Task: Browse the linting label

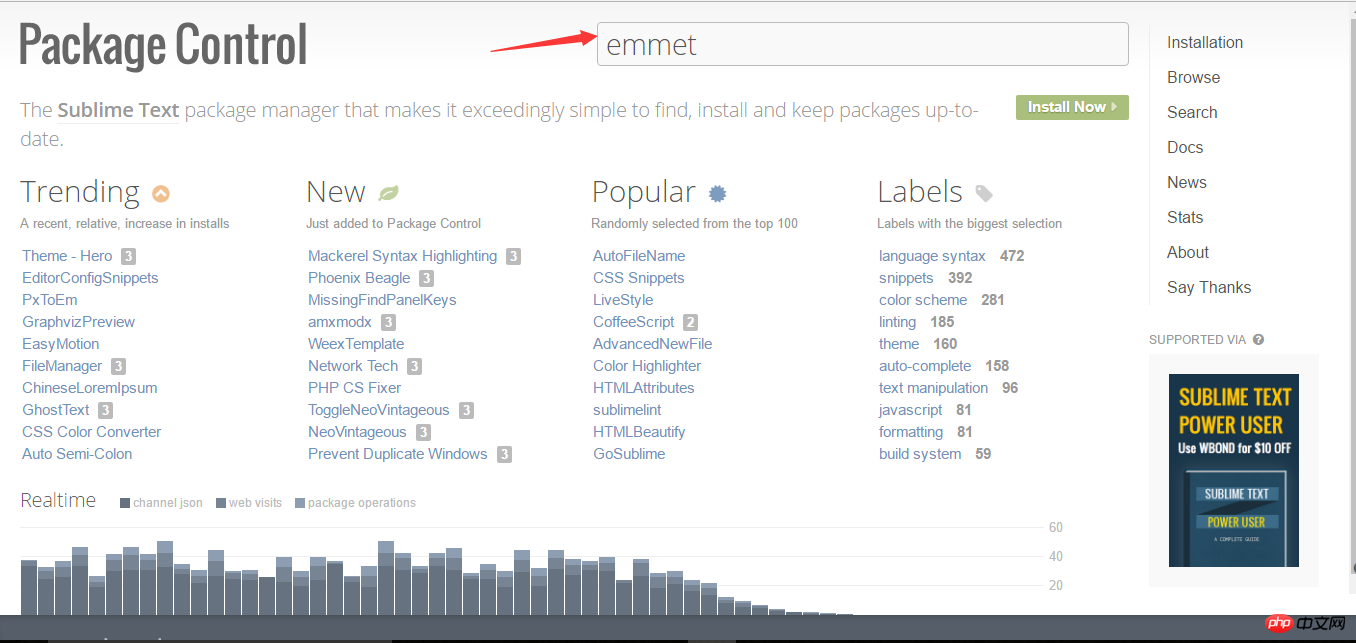Action: 898,322
